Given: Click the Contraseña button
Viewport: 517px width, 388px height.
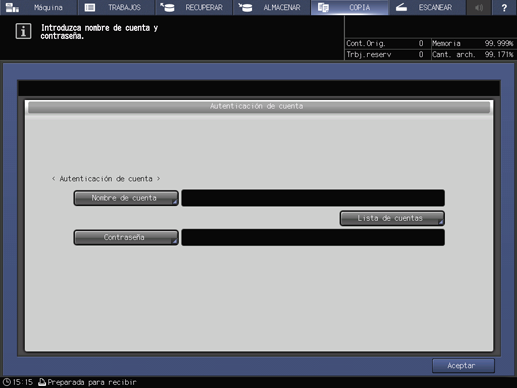Looking at the screenshot, I should tap(126, 237).
